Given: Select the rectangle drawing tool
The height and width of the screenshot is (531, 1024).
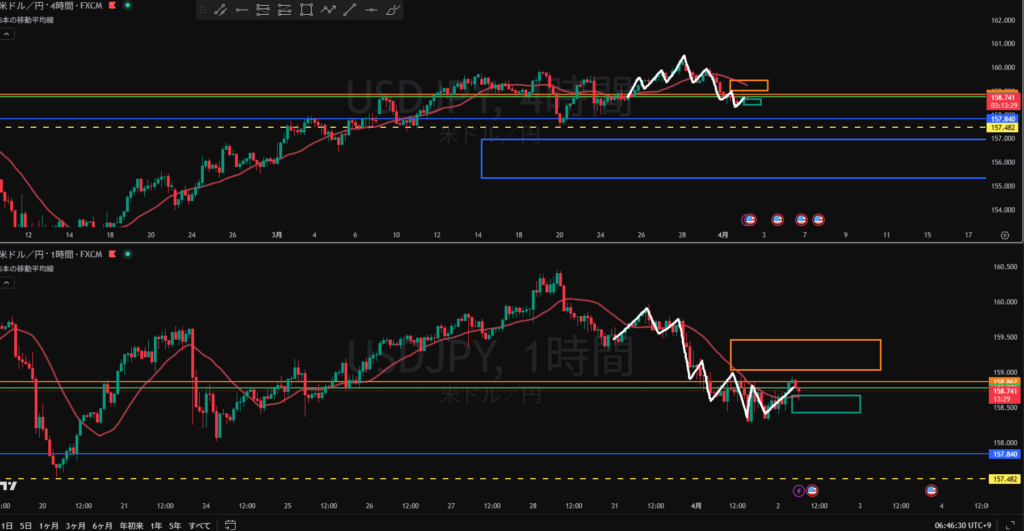Looking at the screenshot, I should coord(306,11).
